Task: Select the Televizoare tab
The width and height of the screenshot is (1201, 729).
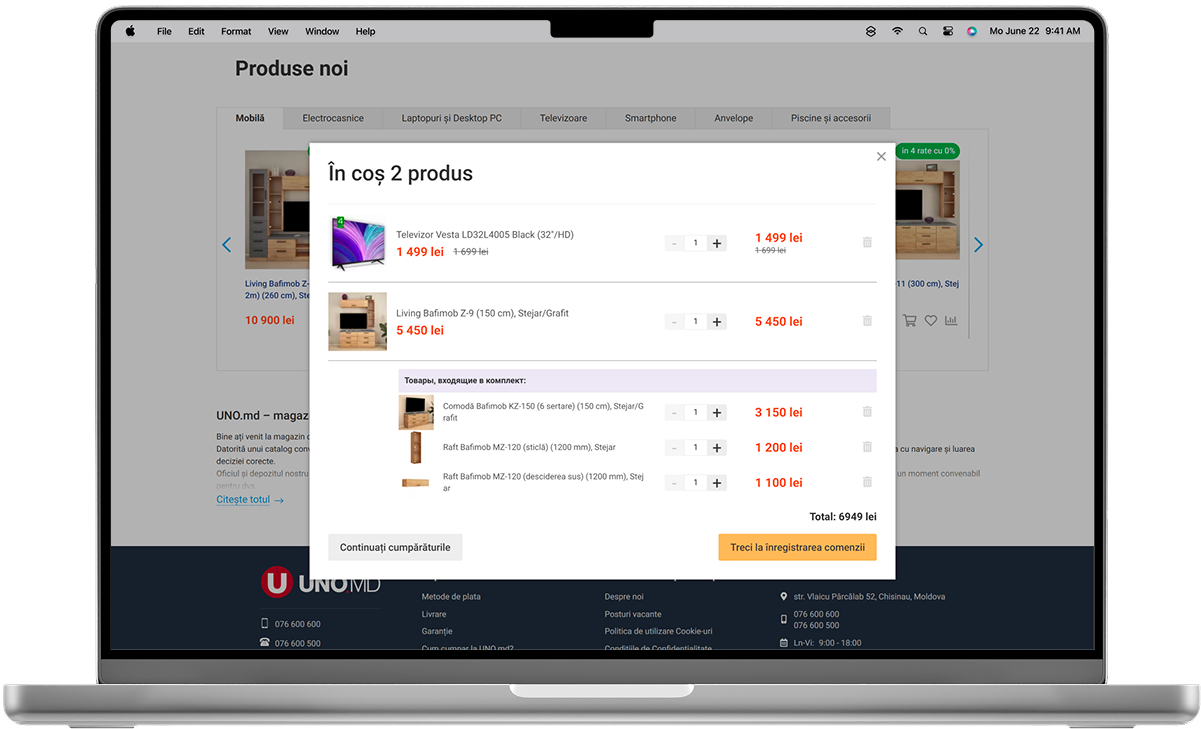Action: click(x=563, y=118)
